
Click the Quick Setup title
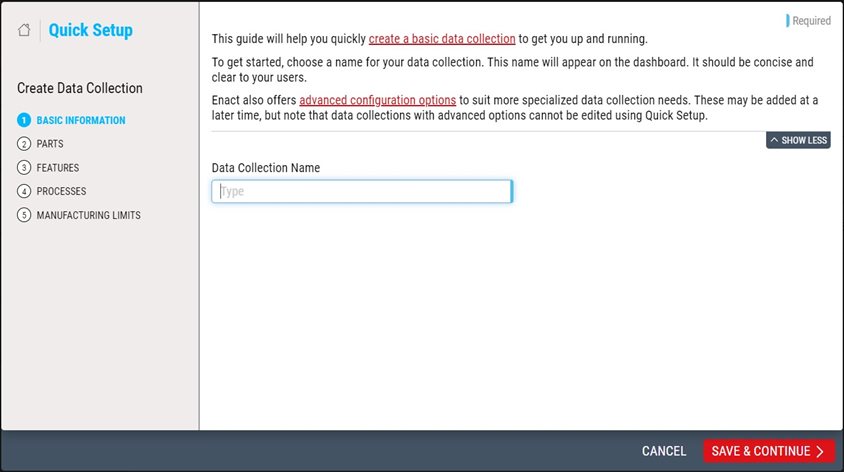tap(90, 30)
